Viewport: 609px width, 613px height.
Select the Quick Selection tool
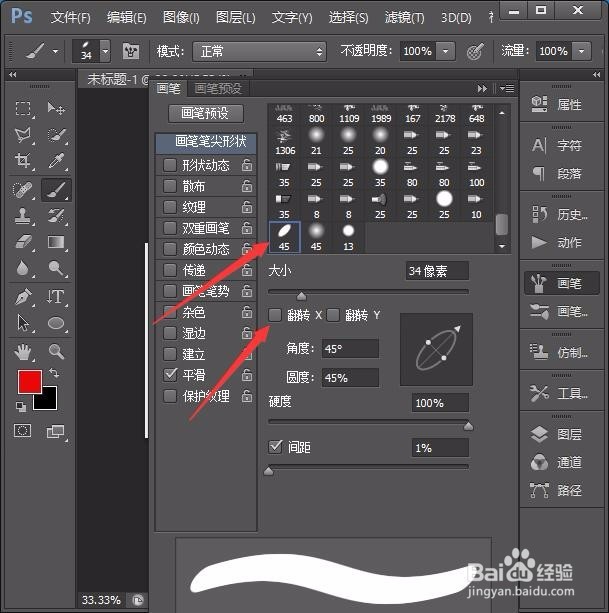point(56,134)
